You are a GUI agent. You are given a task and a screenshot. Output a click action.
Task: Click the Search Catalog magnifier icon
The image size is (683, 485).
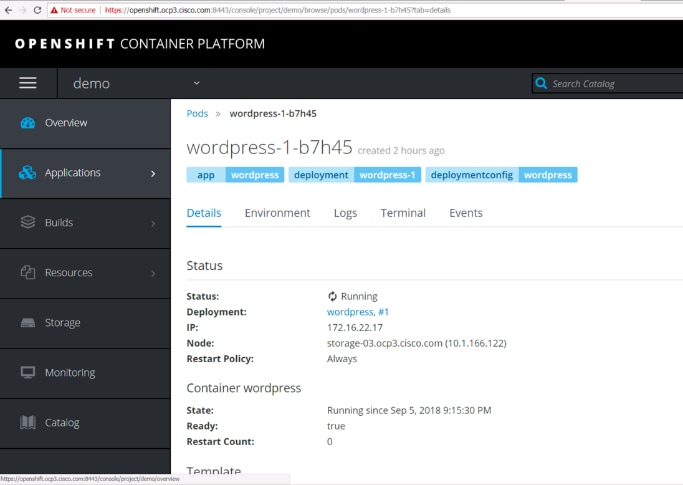click(541, 83)
